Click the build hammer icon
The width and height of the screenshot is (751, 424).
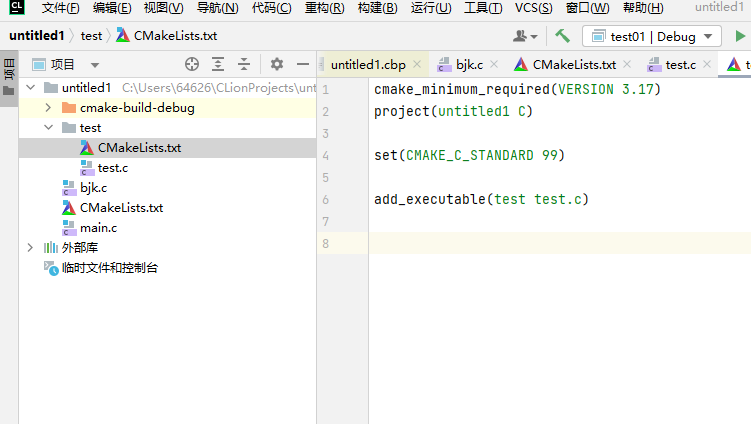click(563, 36)
